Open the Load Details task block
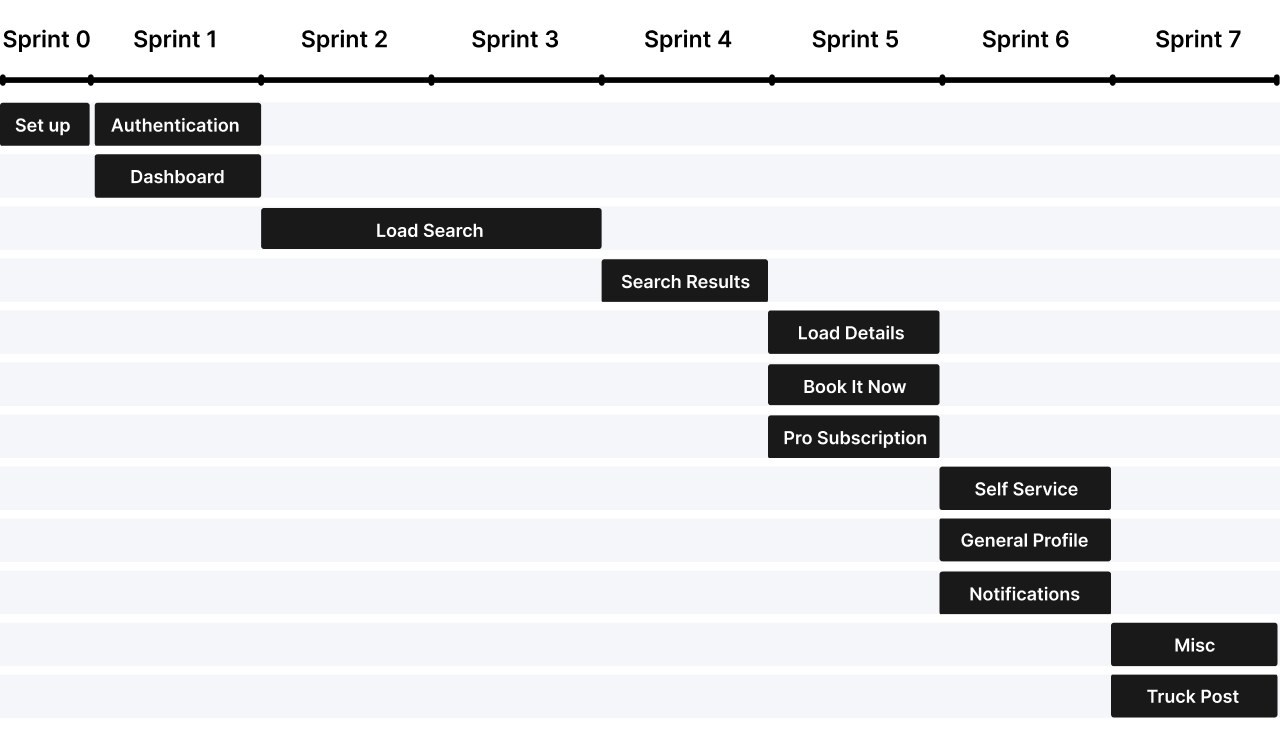Image resolution: width=1280 pixels, height=747 pixels. coord(853,333)
